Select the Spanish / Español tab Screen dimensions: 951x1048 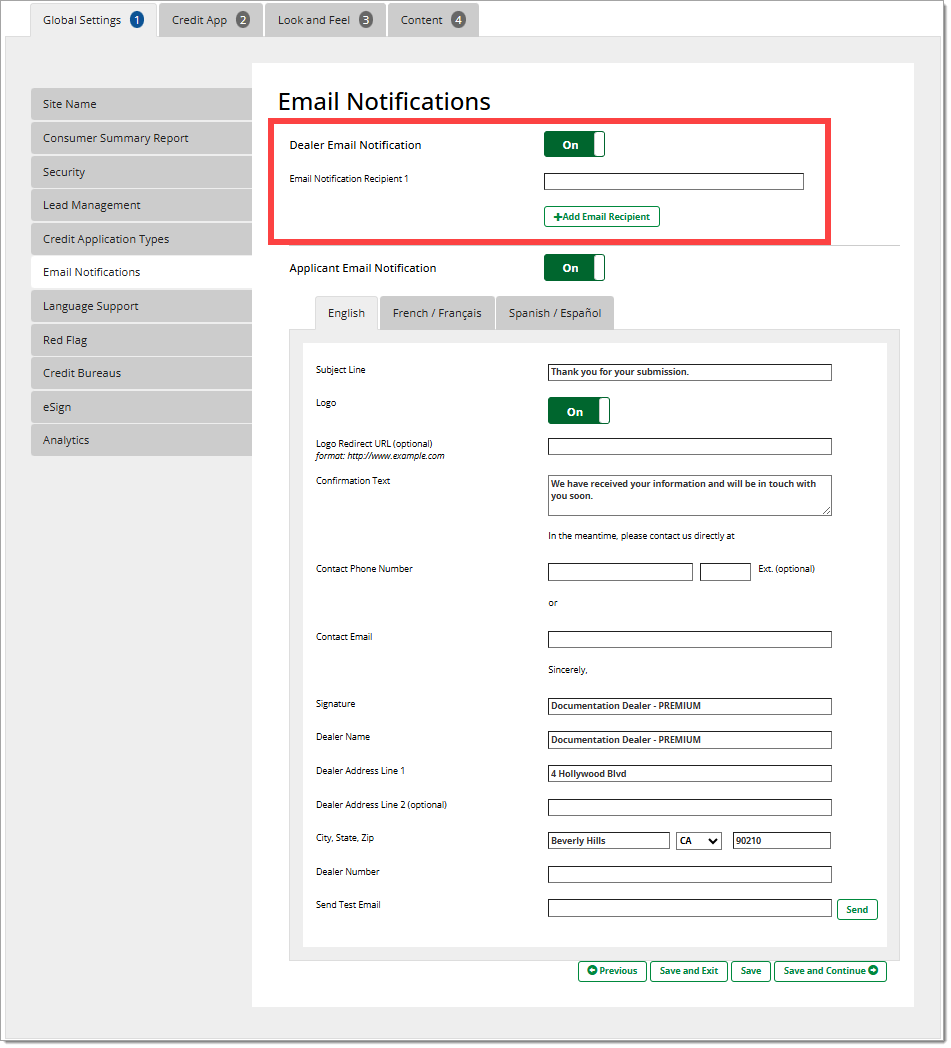[x=554, y=313]
